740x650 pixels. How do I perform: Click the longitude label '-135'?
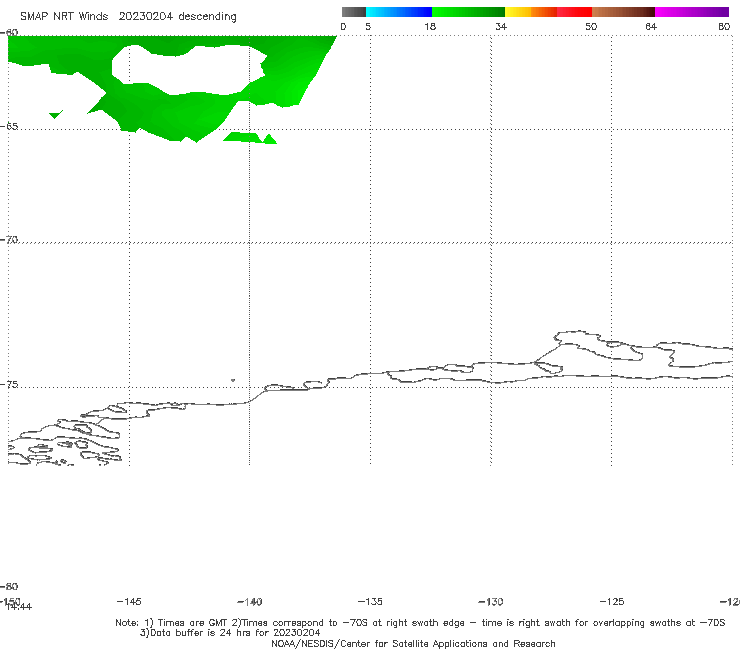coord(370,601)
